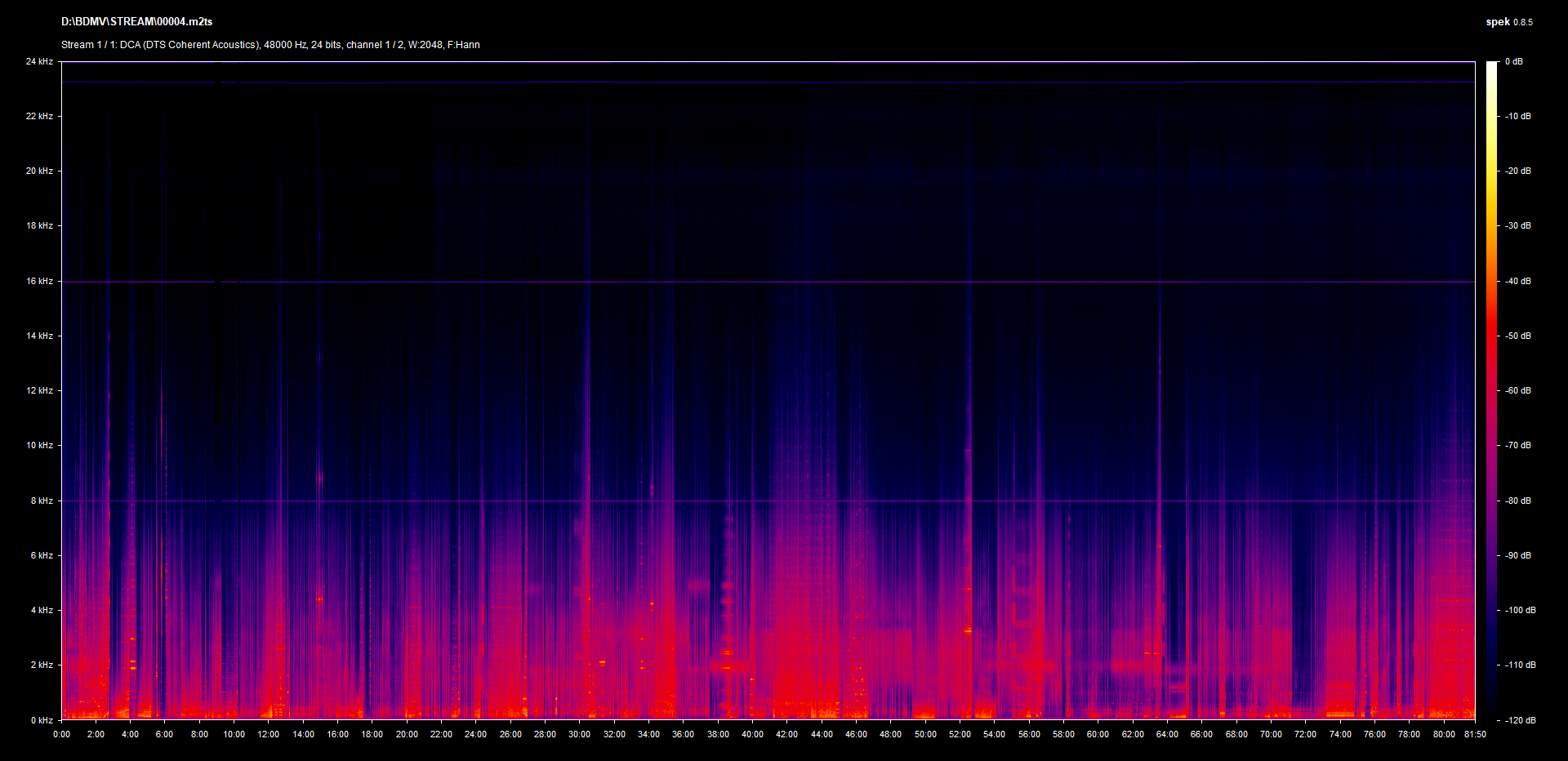The width and height of the screenshot is (1568, 761).
Task: Click the 64:00 time axis marker
Action: [1167, 734]
